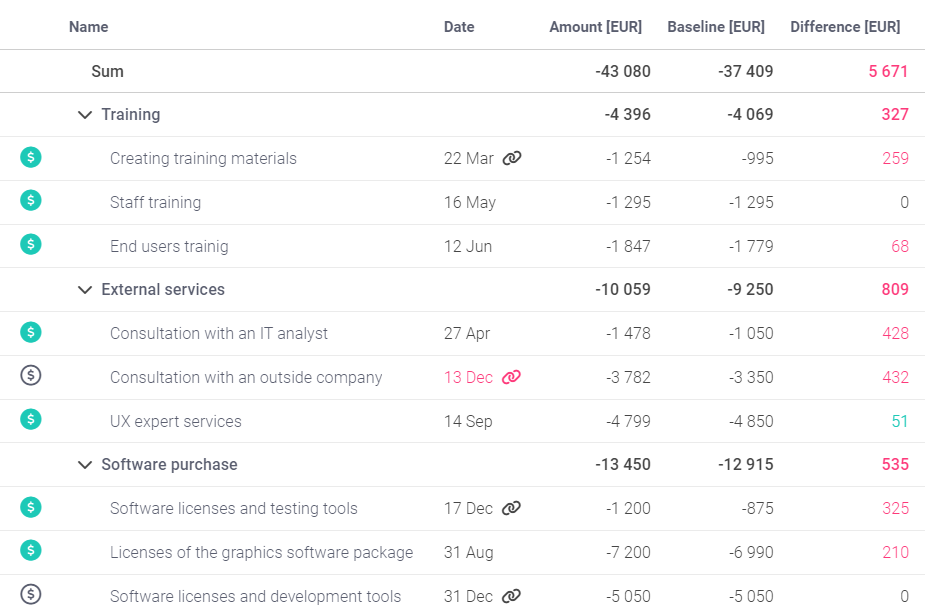925x615 pixels.
Task: Click the Name column header
Action: [x=88, y=27]
